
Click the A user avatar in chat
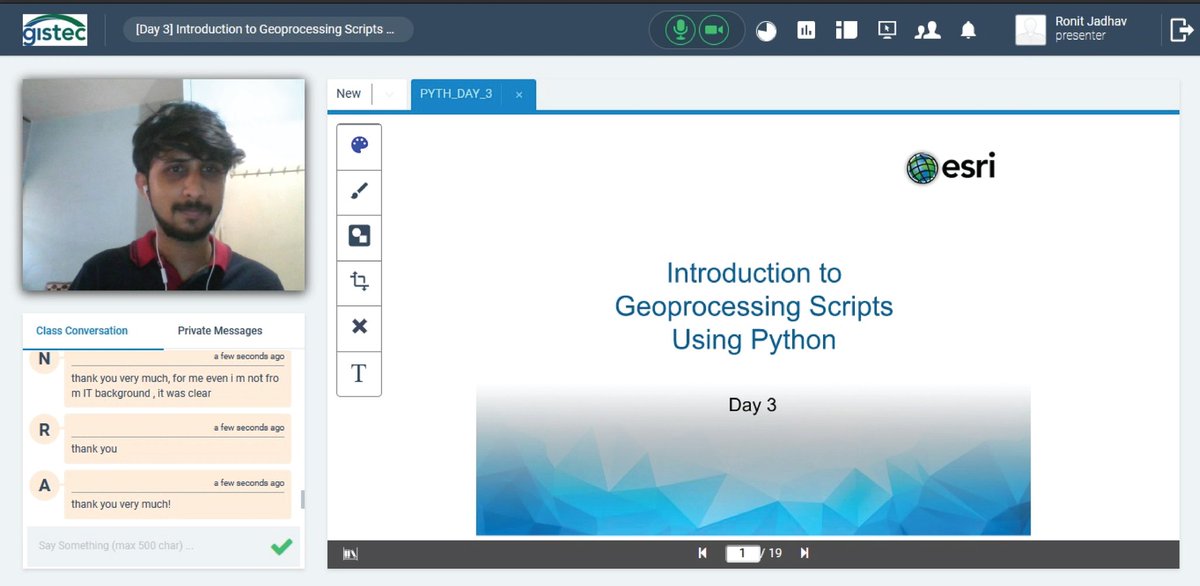44,486
